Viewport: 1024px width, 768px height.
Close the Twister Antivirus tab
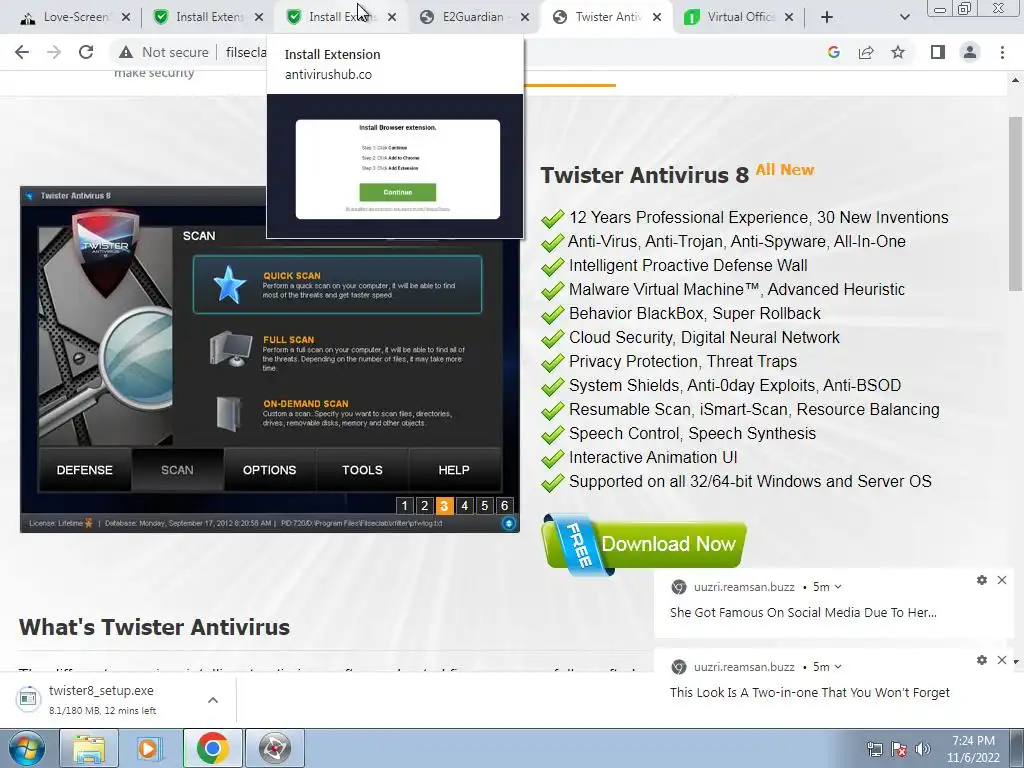(x=657, y=17)
